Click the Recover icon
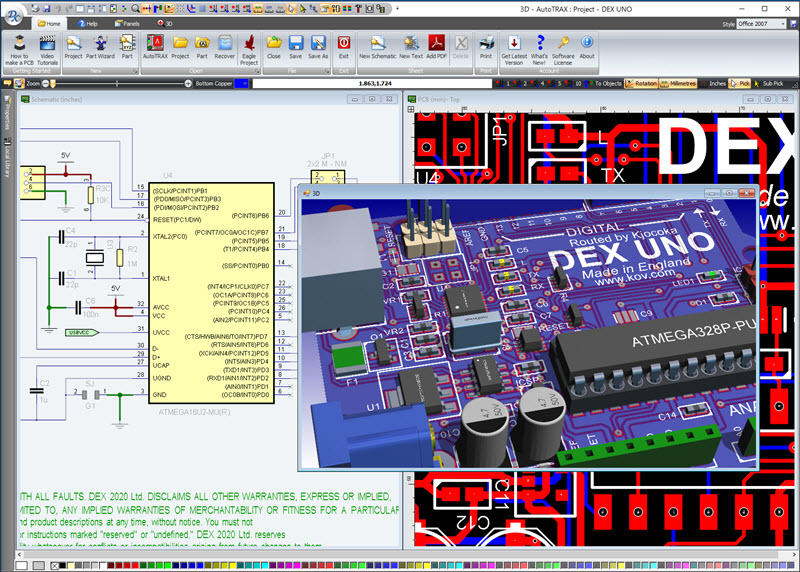This screenshot has width=800, height=572. (224, 48)
